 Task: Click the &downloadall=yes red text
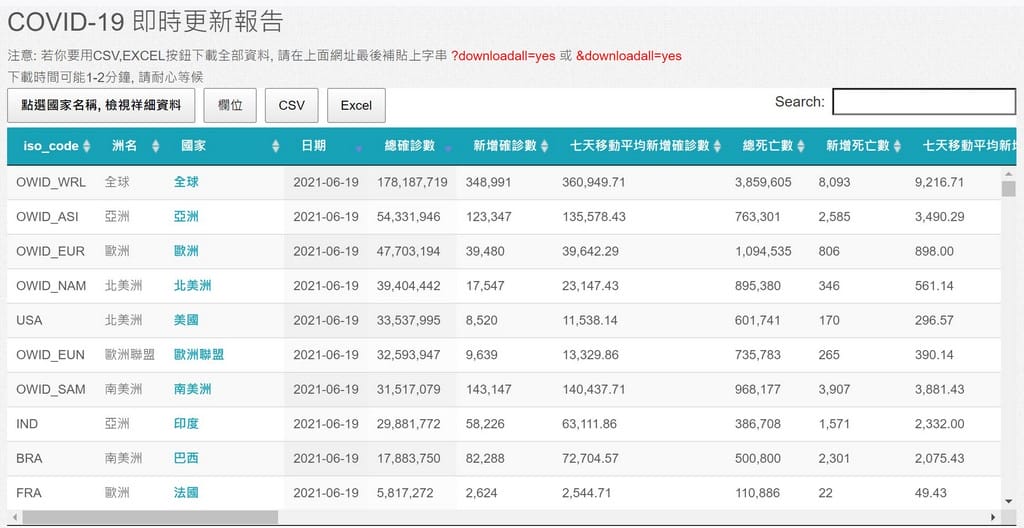(629, 56)
